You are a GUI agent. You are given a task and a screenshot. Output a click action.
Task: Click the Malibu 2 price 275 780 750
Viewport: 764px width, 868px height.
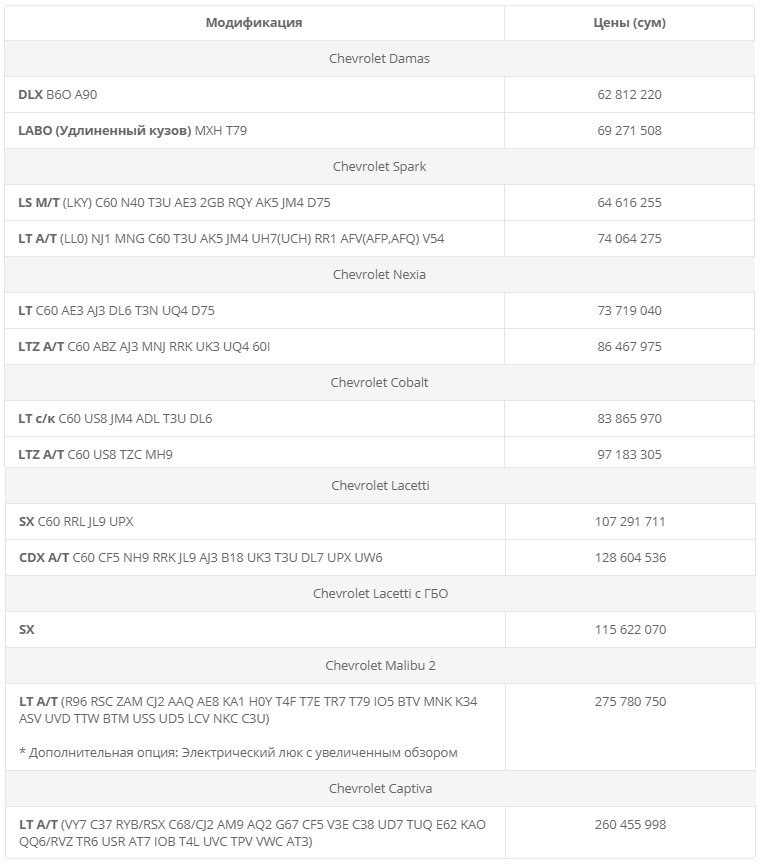pos(629,701)
